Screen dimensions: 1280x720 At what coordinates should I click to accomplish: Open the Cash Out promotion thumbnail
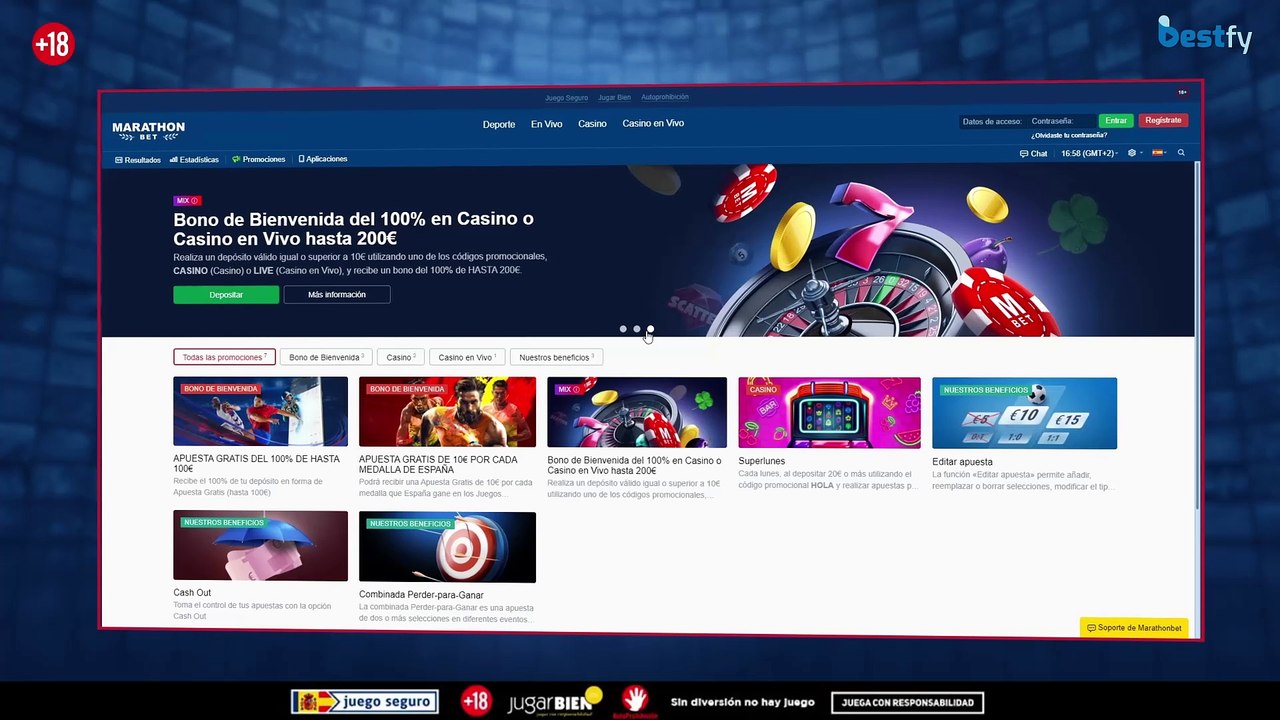click(x=260, y=546)
